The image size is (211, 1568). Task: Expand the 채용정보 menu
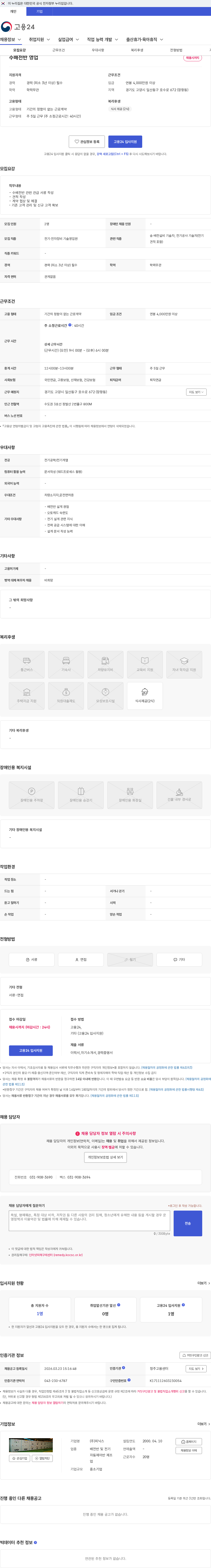[11, 40]
